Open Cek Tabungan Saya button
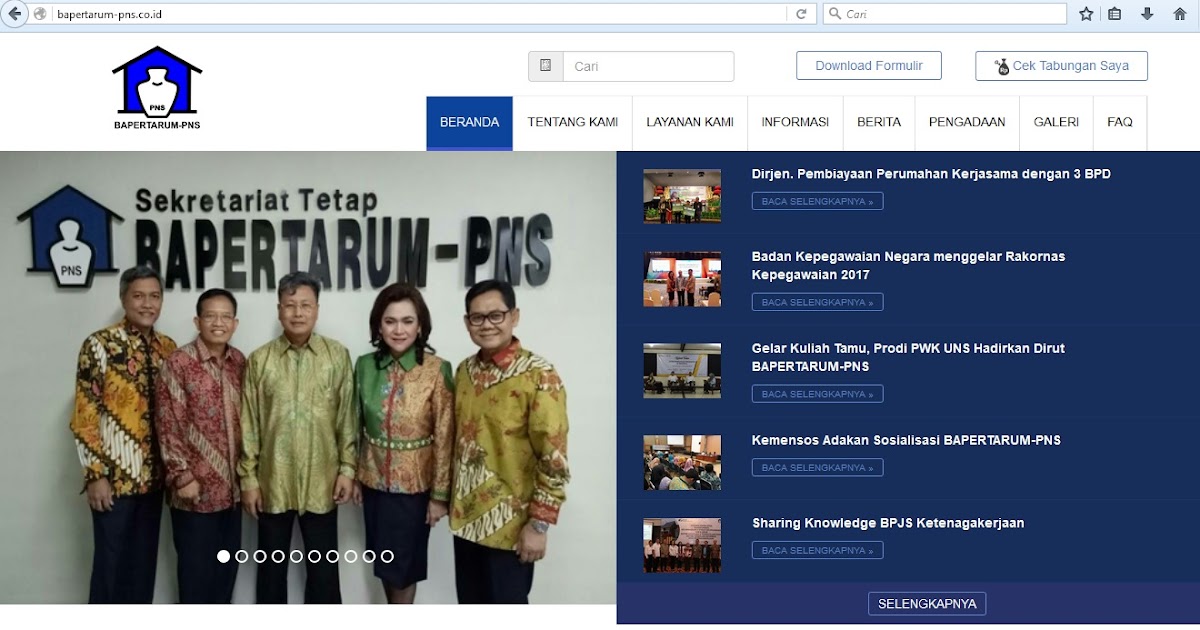The height and width of the screenshot is (630, 1200). point(1061,66)
